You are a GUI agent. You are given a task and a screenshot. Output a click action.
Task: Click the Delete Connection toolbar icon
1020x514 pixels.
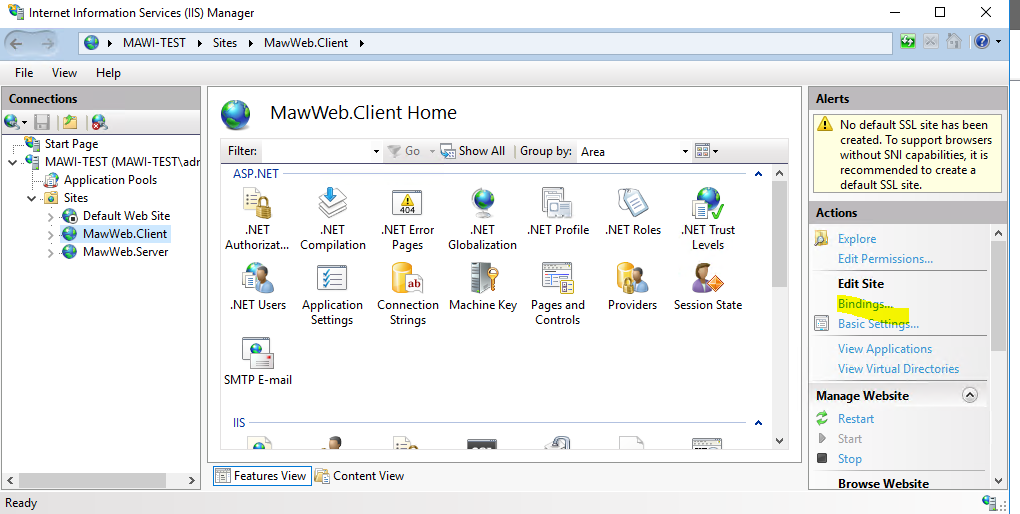pos(99,122)
